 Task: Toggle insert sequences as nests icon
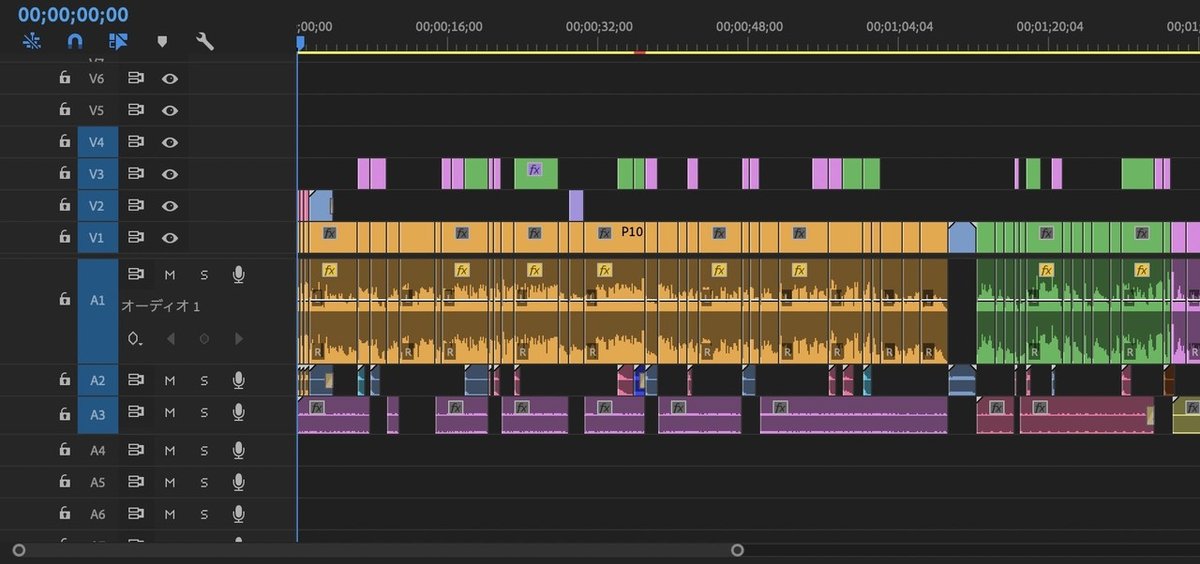(32, 41)
